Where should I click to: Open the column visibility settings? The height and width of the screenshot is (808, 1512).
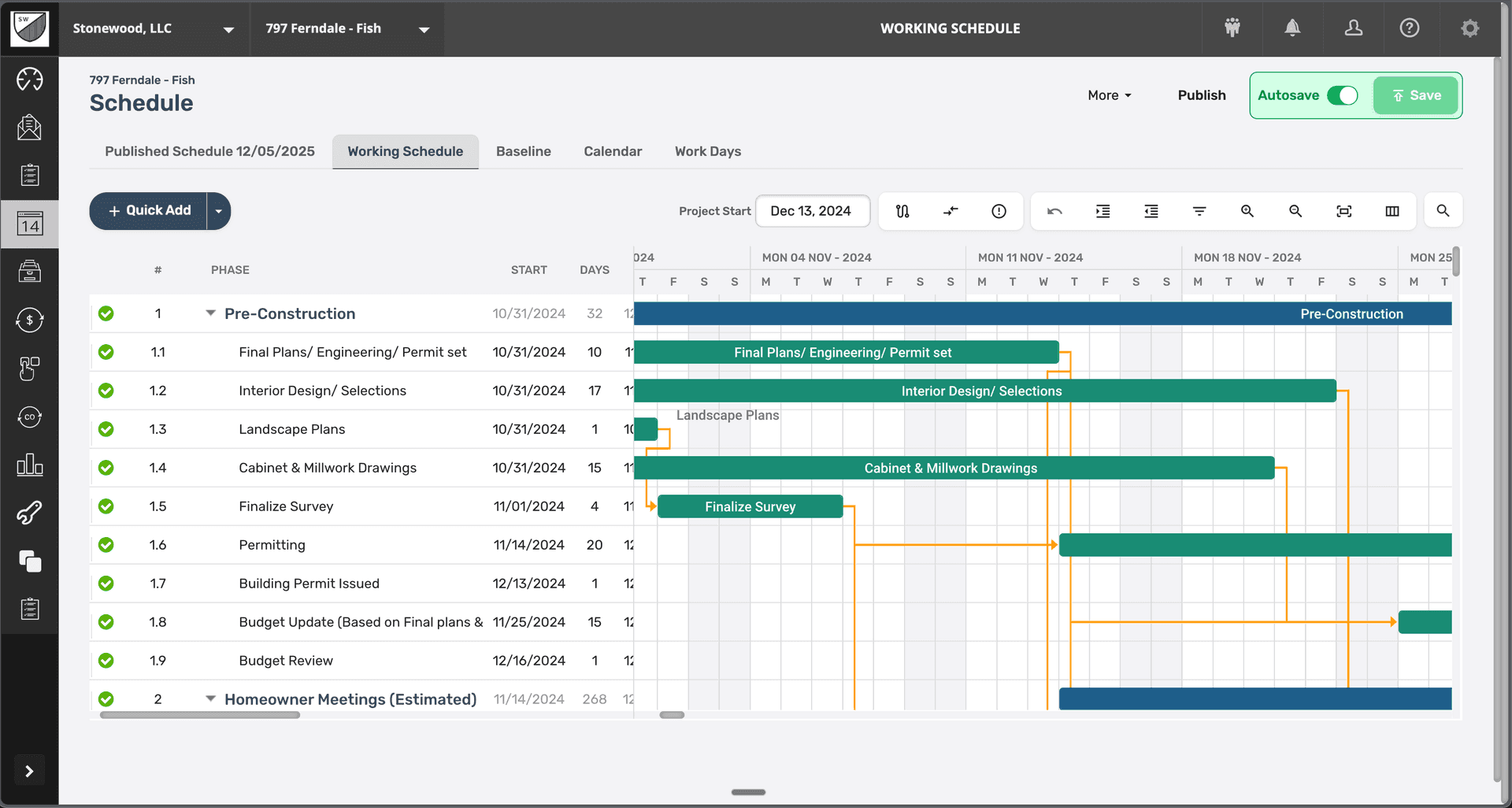click(x=1392, y=211)
